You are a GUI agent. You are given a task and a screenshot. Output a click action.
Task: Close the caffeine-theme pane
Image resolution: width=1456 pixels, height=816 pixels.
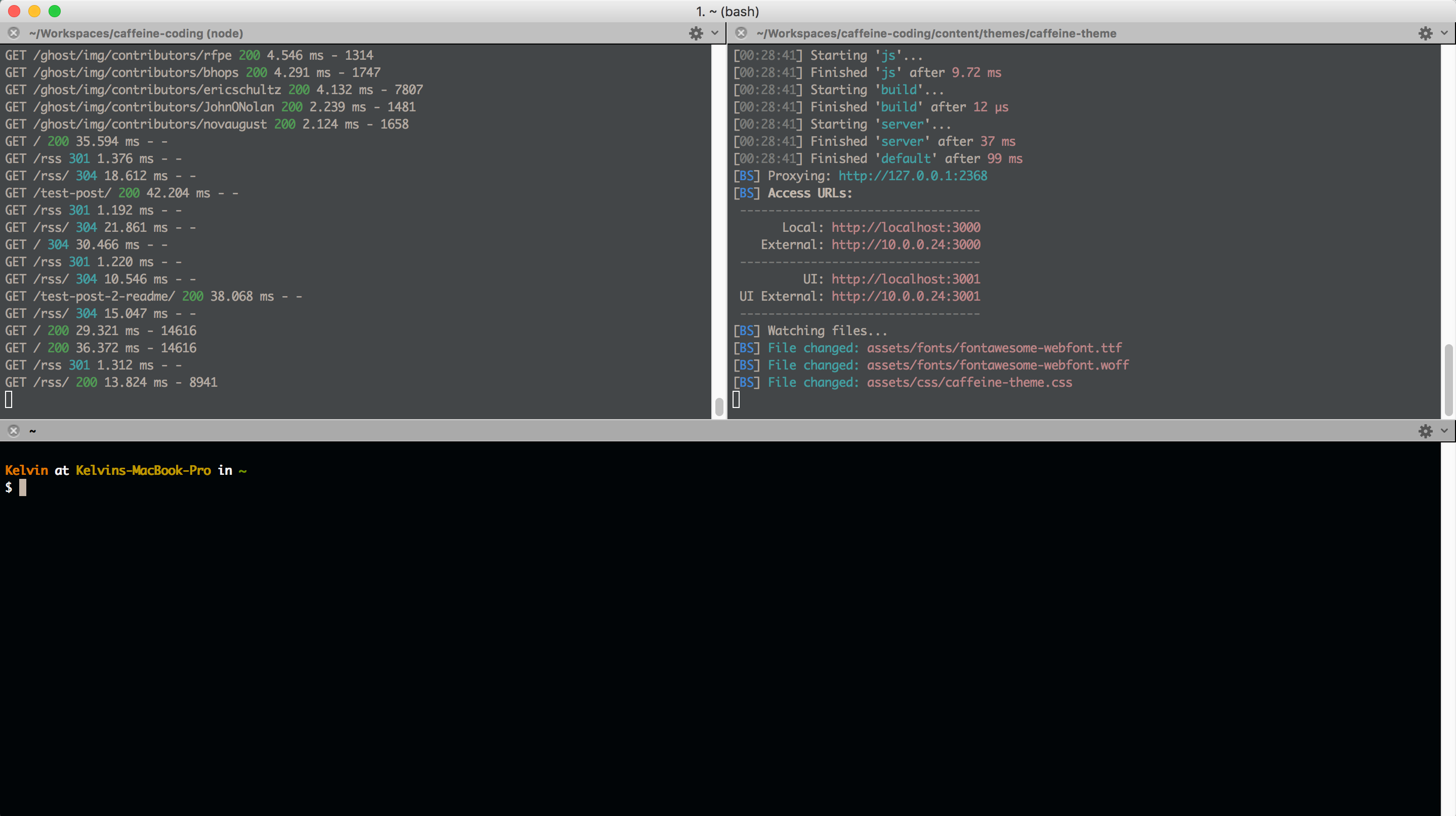click(x=741, y=33)
